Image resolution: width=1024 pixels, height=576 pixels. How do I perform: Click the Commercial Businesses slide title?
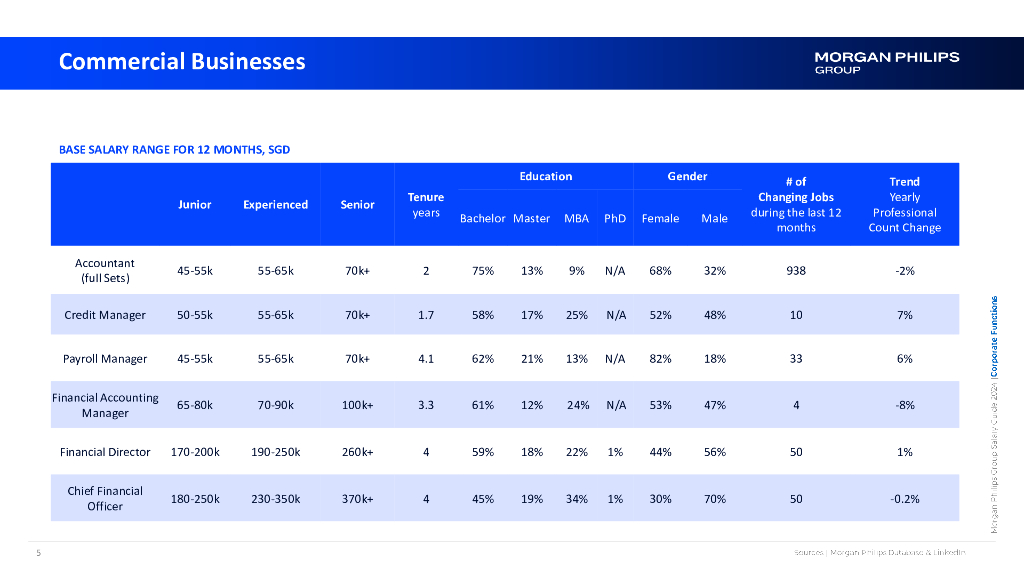pyautogui.click(x=182, y=62)
